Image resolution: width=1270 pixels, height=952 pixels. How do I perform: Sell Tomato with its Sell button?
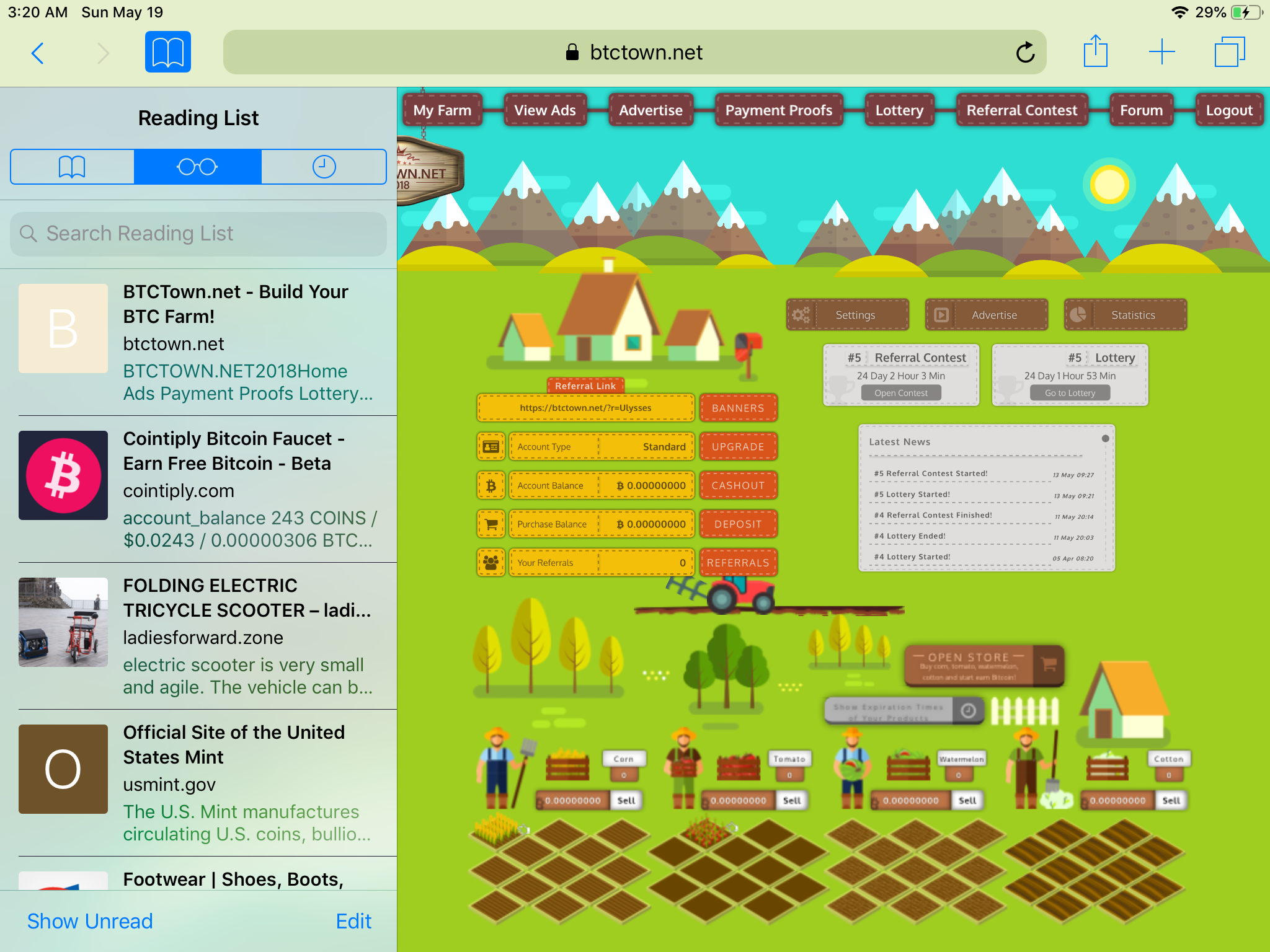pyautogui.click(x=792, y=800)
